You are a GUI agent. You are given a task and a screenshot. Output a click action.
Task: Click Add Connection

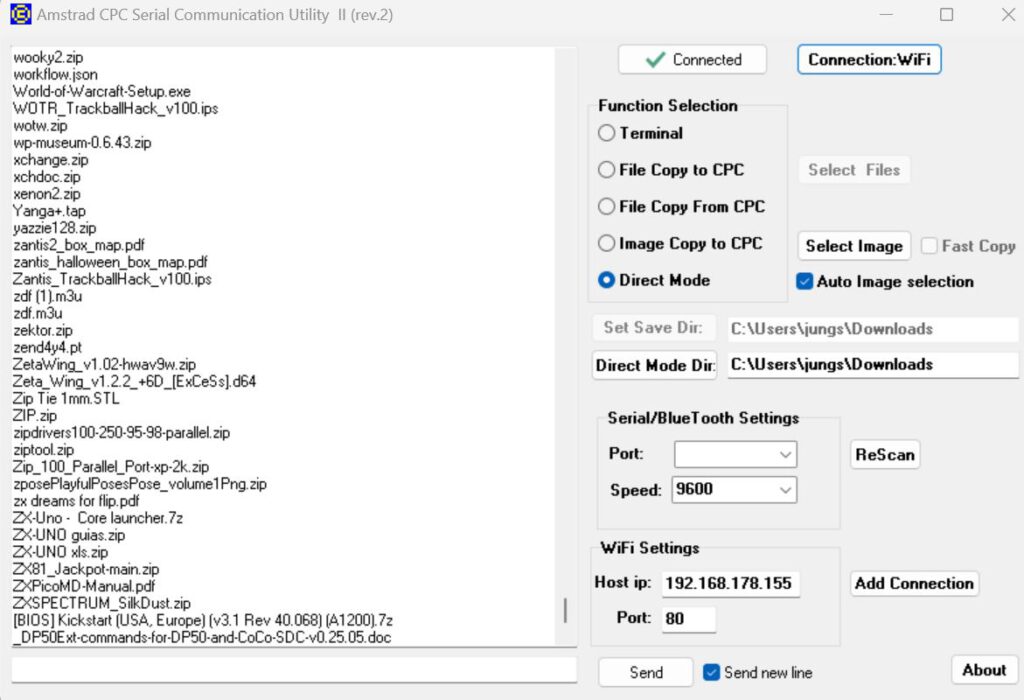point(913,583)
